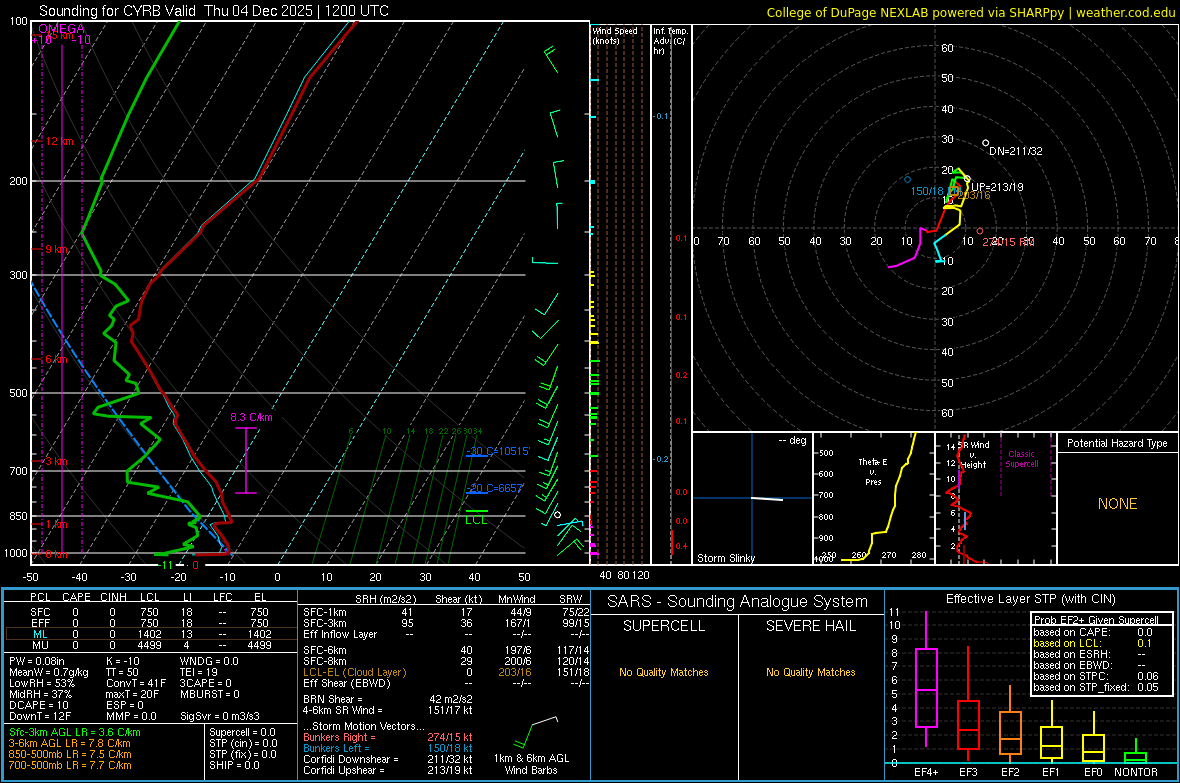Click the 'Potential Hazard Type' header

coord(1117,443)
